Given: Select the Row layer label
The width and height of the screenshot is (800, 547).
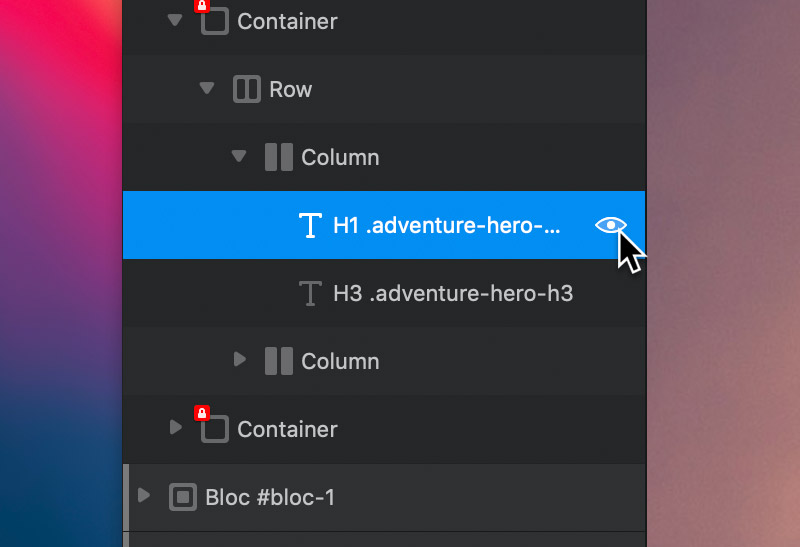Looking at the screenshot, I should [x=290, y=89].
